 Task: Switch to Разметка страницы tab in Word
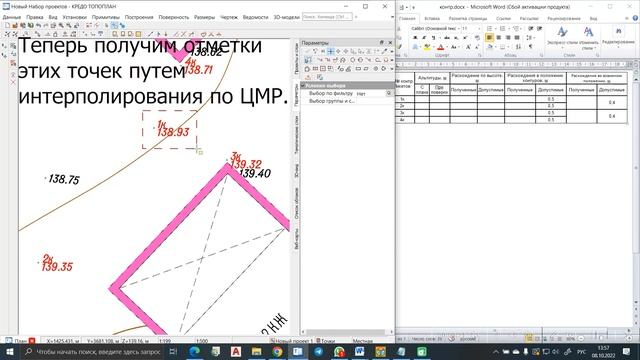[468, 18]
